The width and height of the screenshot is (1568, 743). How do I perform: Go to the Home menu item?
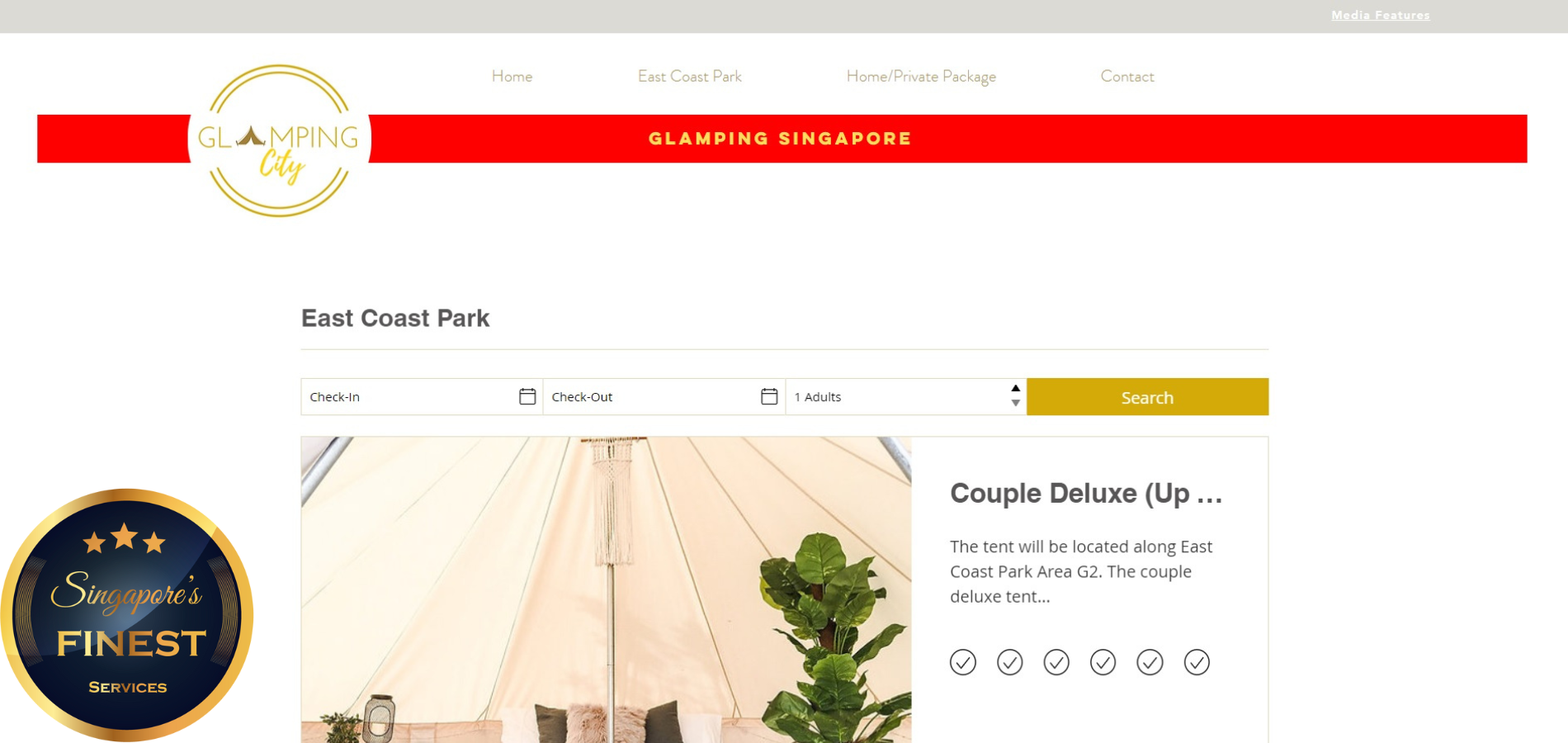coord(512,77)
